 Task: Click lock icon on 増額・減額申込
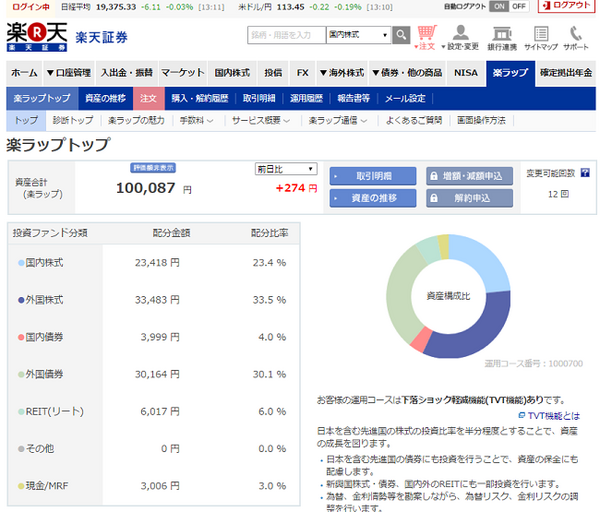coord(434,176)
